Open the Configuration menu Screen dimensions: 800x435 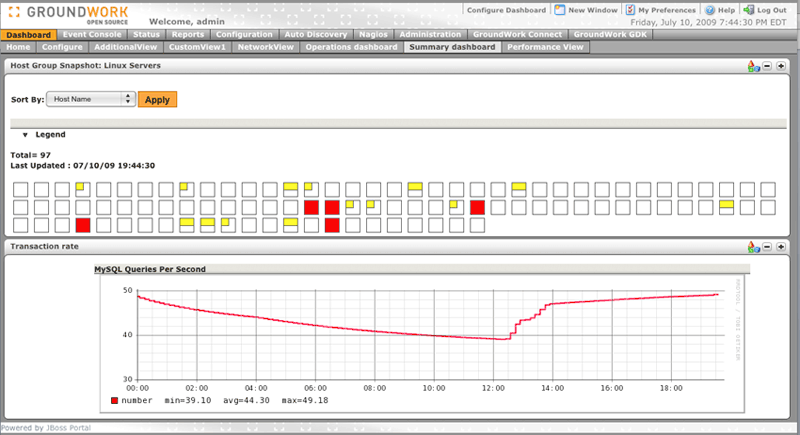pos(244,34)
